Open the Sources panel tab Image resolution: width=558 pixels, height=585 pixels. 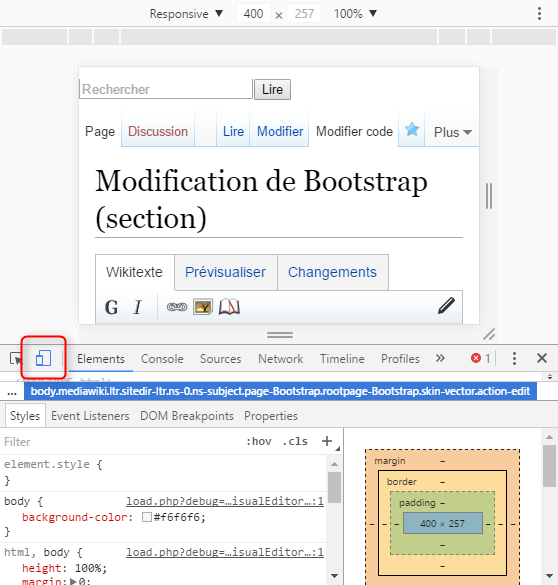(x=220, y=359)
